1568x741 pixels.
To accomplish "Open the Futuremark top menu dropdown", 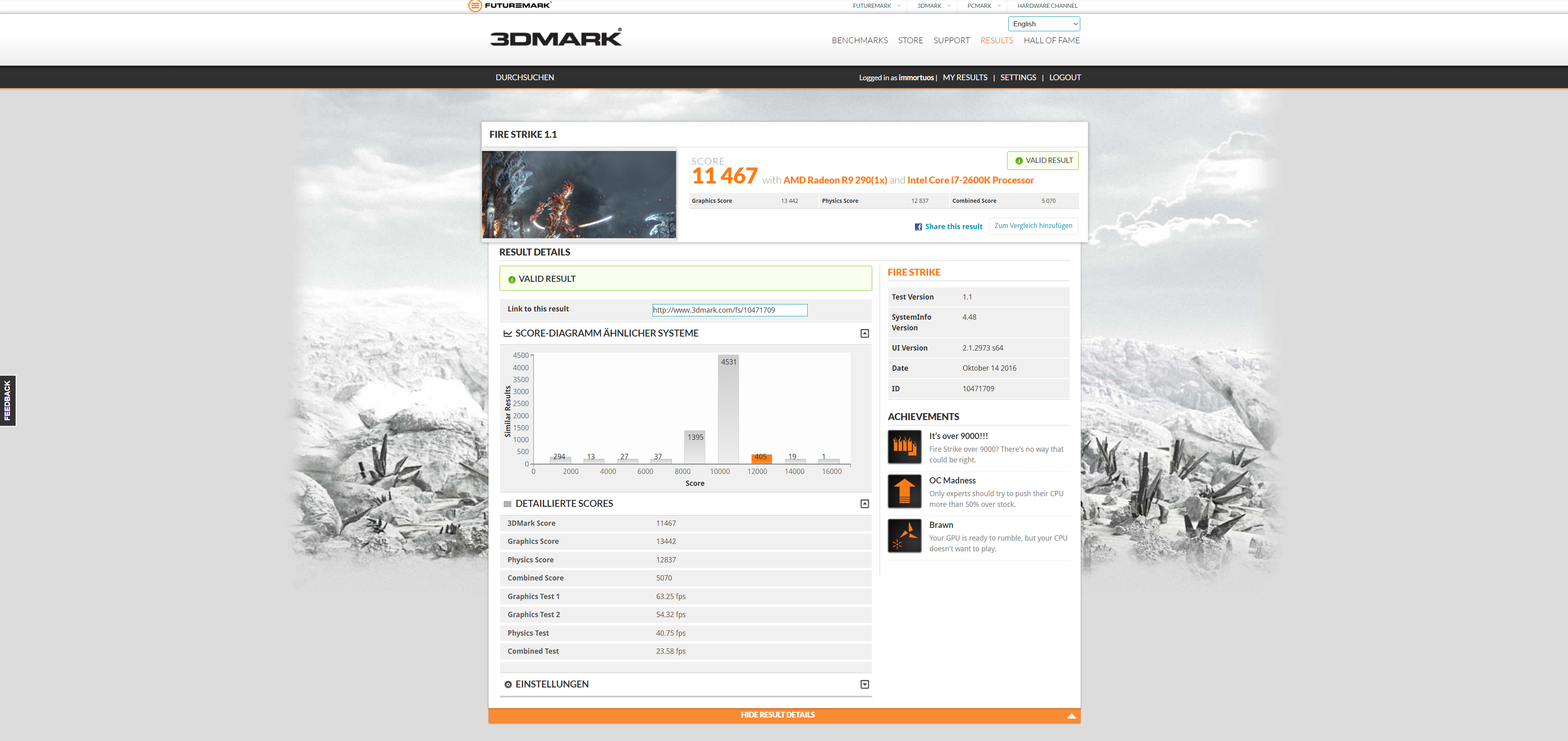I will coord(876,6).
